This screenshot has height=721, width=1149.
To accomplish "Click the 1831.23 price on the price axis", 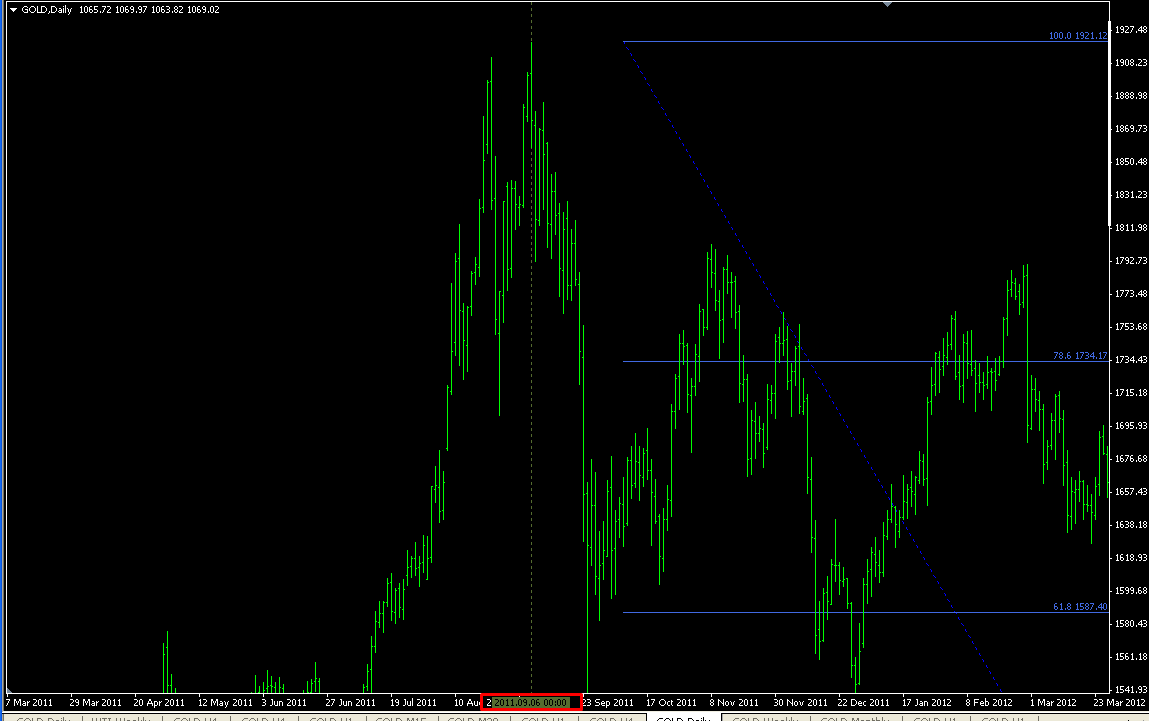I will [x=1131, y=195].
